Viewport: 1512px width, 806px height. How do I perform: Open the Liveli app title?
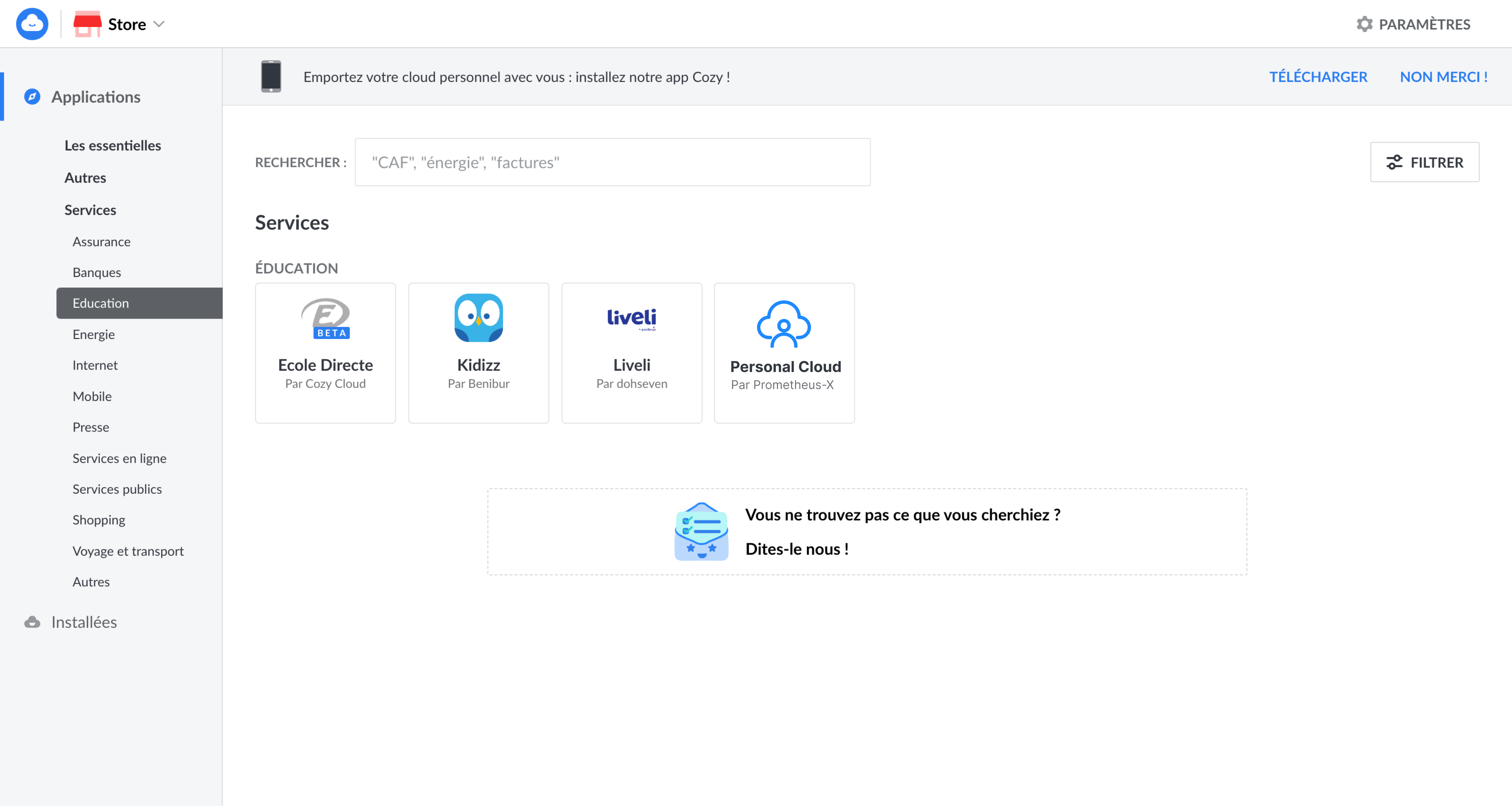click(x=632, y=365)
